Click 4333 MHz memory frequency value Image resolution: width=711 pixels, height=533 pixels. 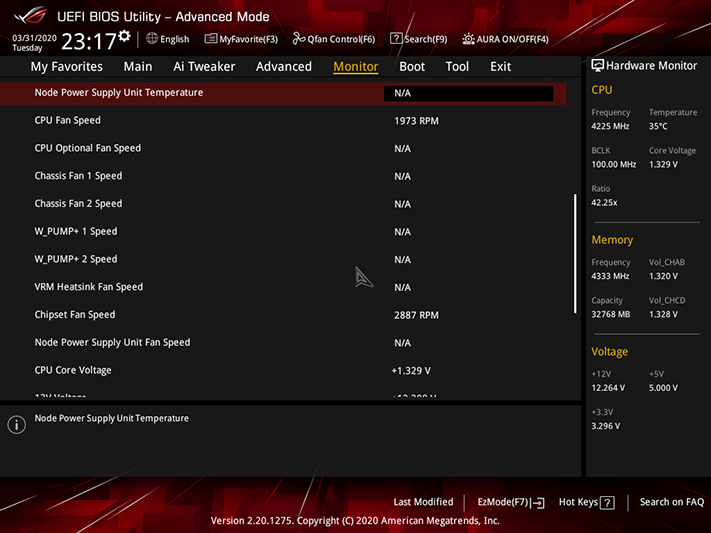coord(610,276)
